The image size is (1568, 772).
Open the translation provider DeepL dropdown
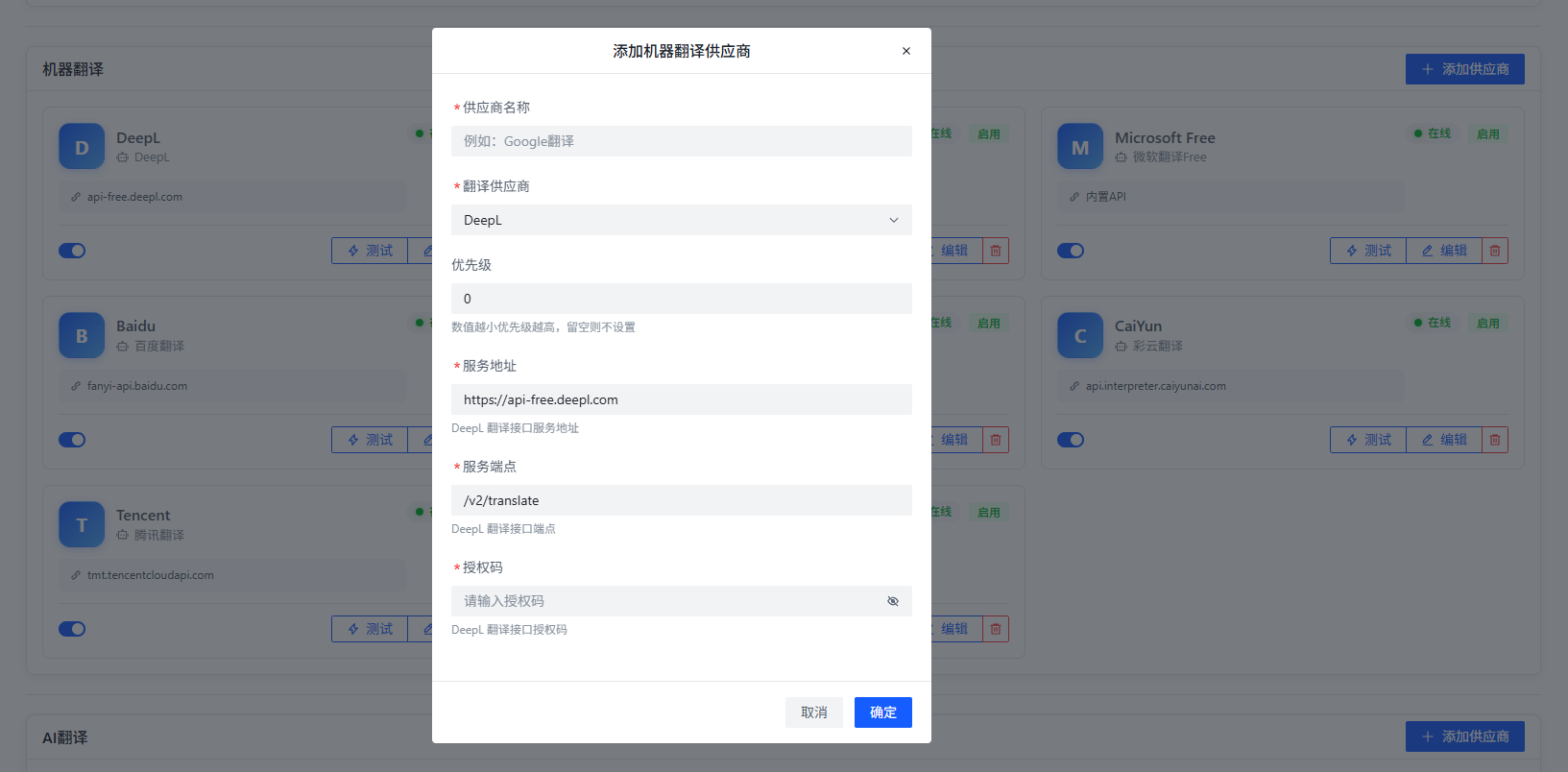681,220
